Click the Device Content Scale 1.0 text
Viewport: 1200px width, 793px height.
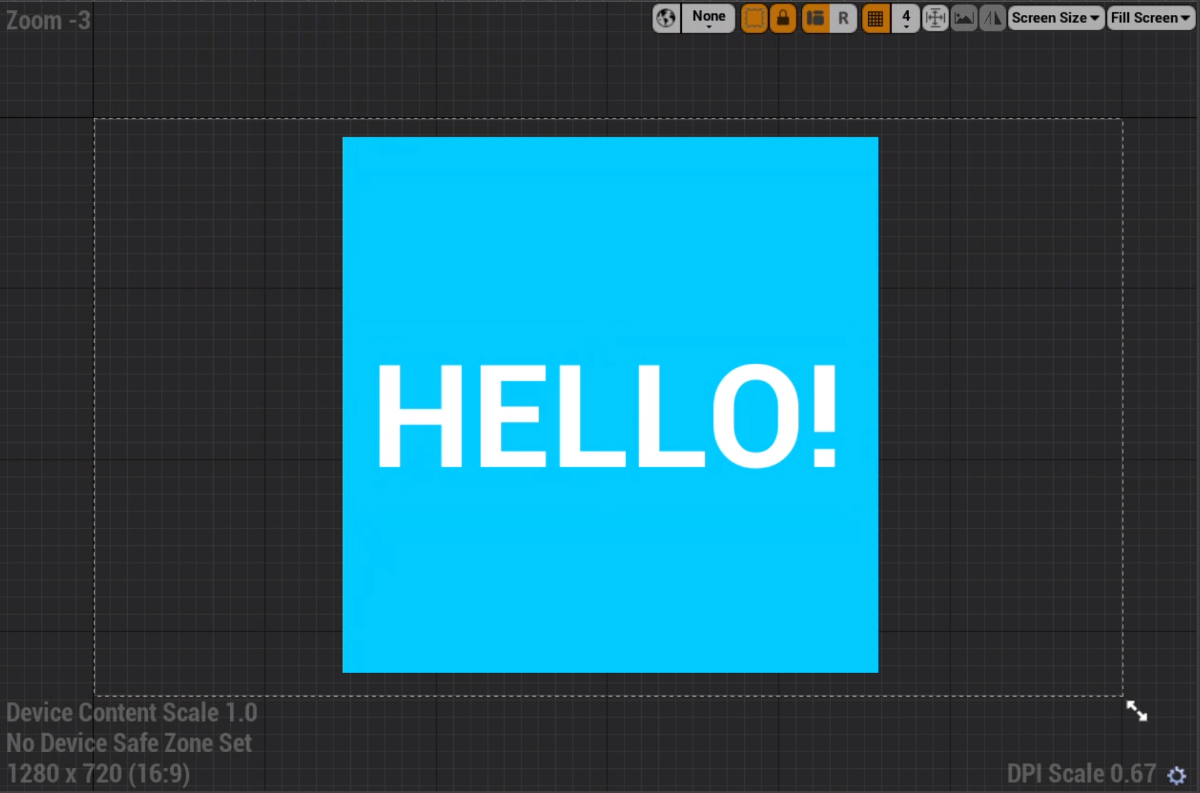point(132,713)
